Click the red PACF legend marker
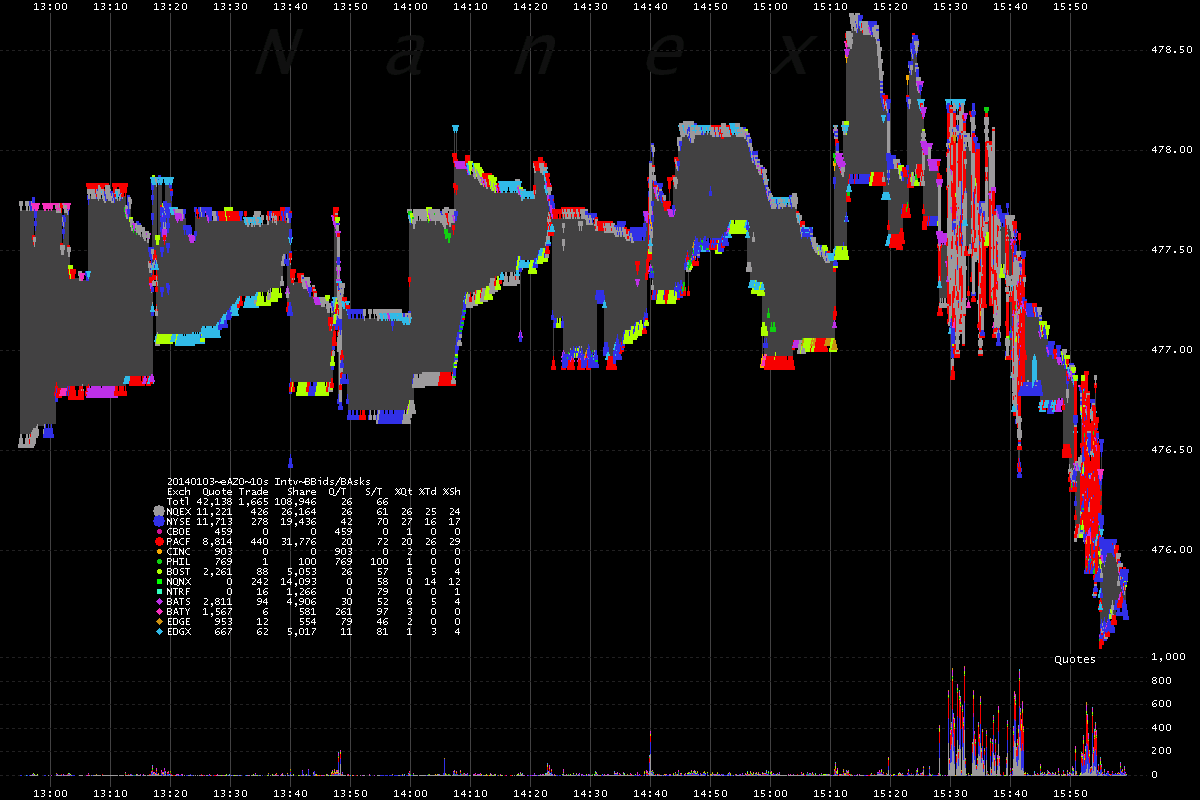This screenshot has width=1200, height=800. point(159,541)
